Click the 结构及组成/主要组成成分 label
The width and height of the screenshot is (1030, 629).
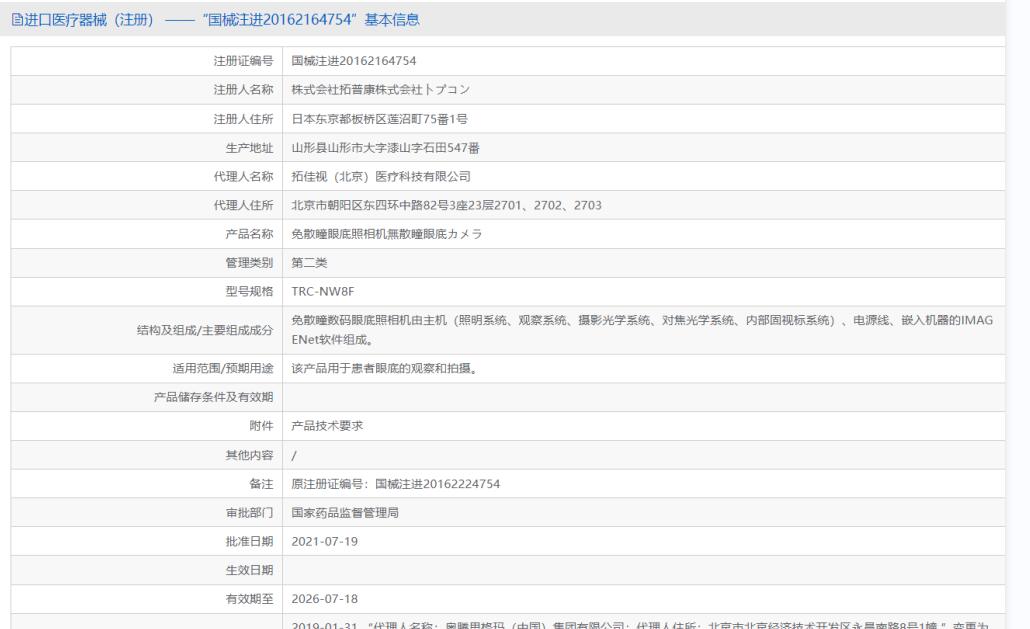point(204,330)
